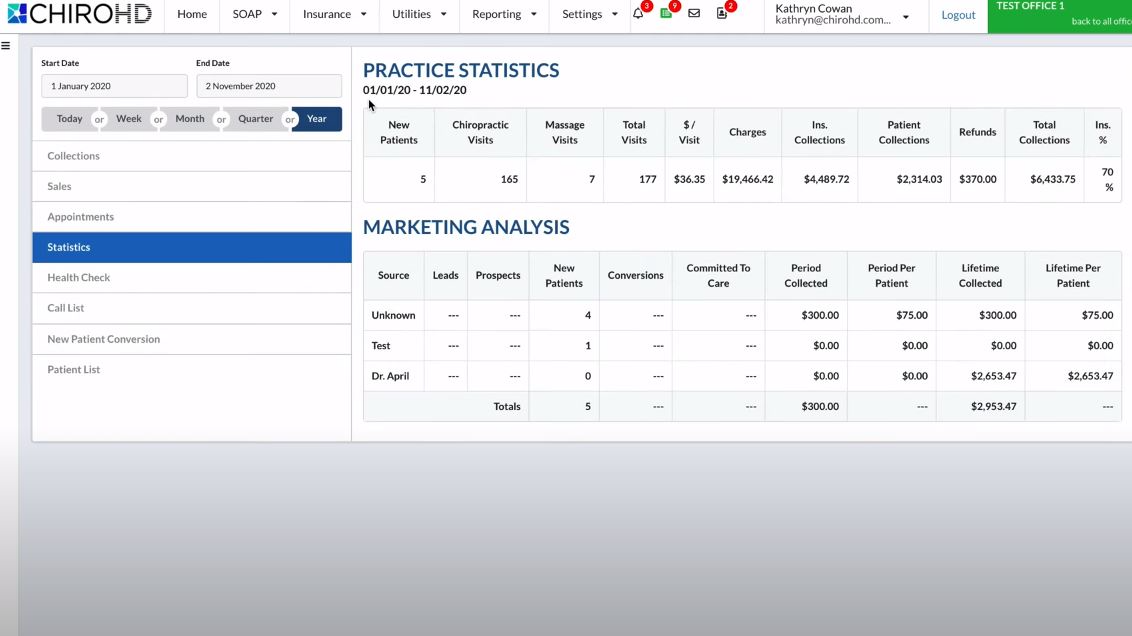Image resolution: width=1132 pixels, height=636 pixels.
Task: Select the Quarter date range
Action: click(x=256, y=119)
